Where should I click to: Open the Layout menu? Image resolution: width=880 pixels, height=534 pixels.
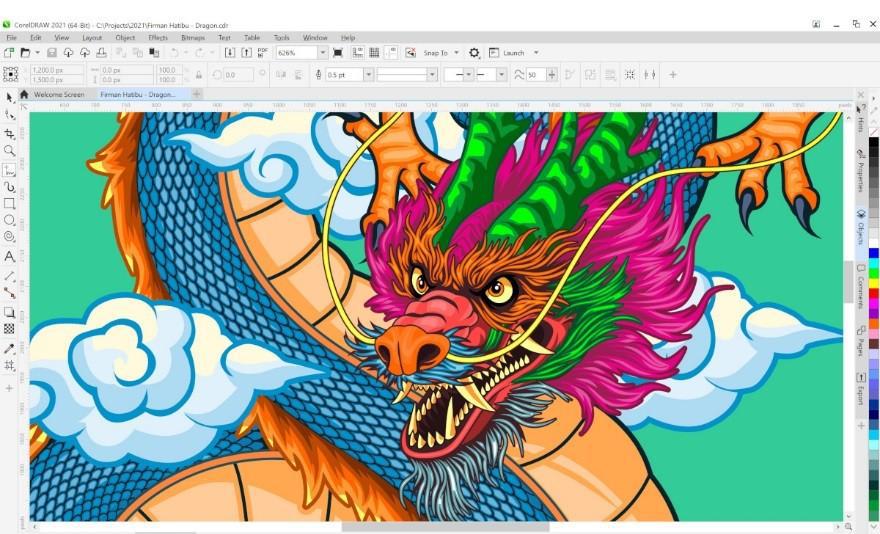click(92, 38)
